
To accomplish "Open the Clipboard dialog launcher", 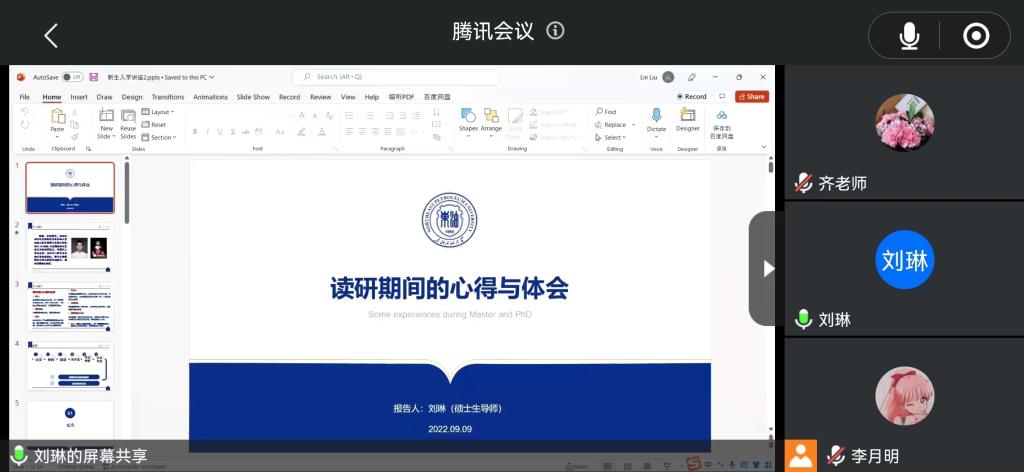I will (88, 149).
